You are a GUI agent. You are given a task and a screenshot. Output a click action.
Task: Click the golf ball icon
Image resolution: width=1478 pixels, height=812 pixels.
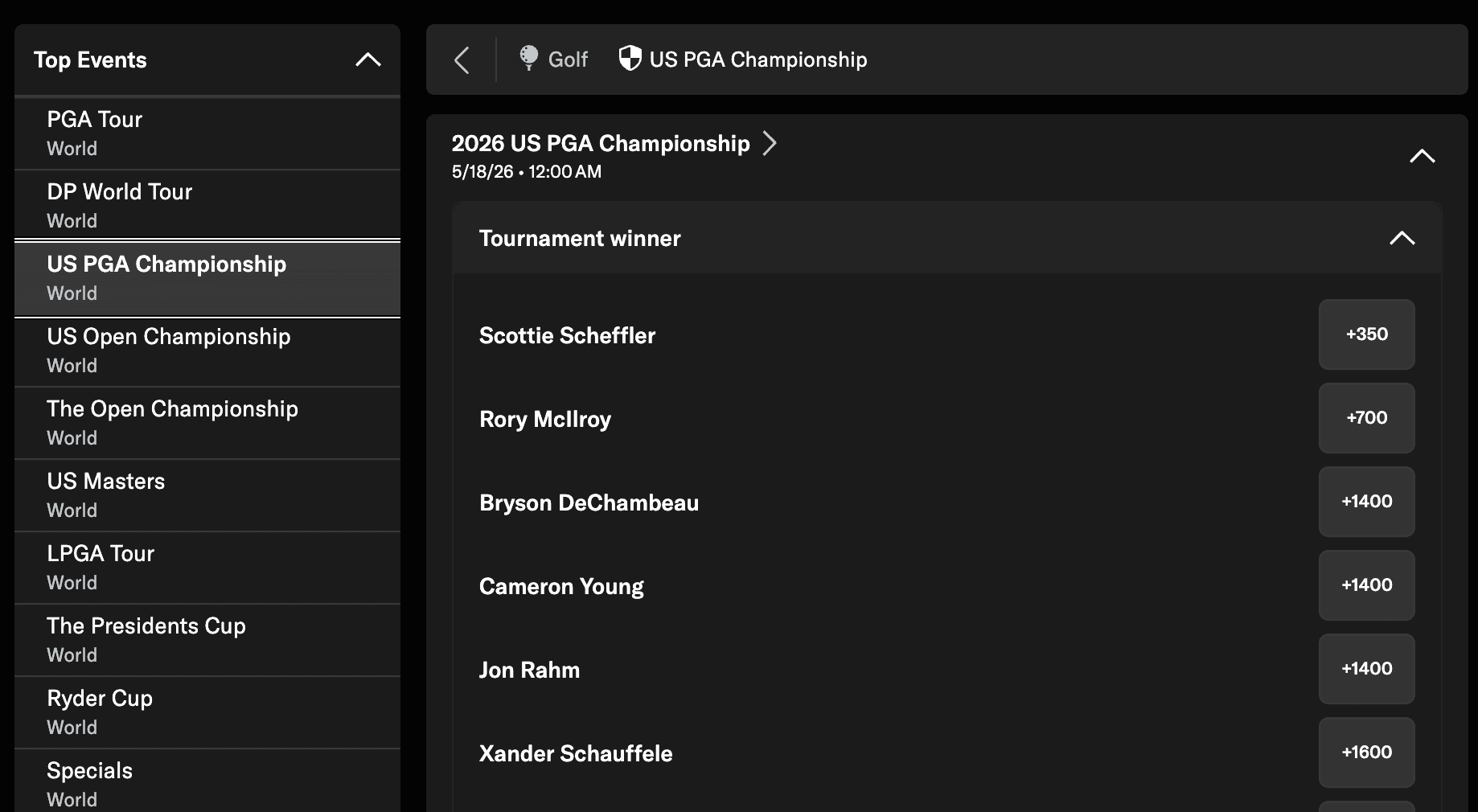pos(528,59)
